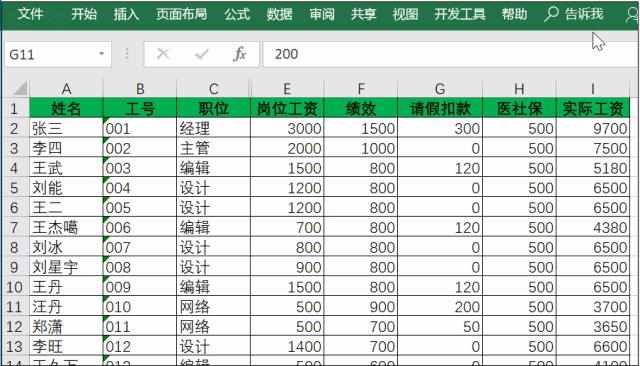Image resolution: width=640 pixels, height=366 pixels.
Task: Select row 1 header
Action: click(x=16, y=108)
